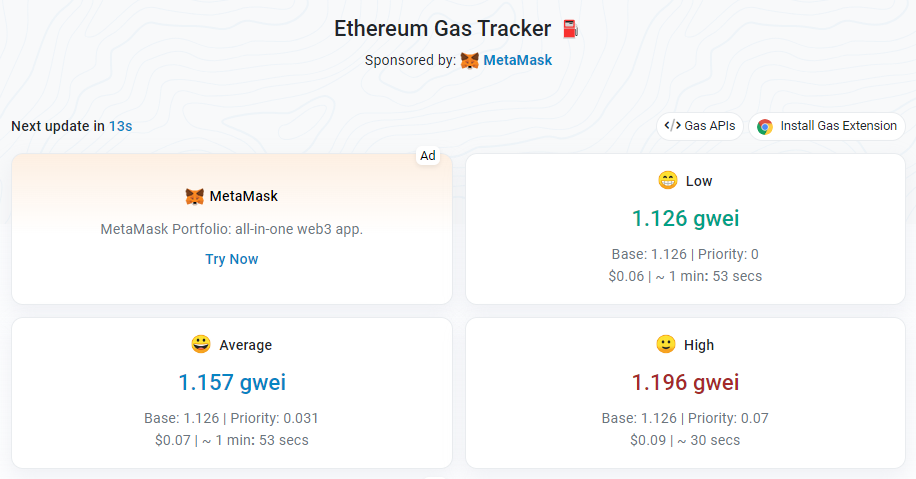The image size is (916, 479).
Task: Open the MetaMask sponsor link in header
Action: [517, 60]
